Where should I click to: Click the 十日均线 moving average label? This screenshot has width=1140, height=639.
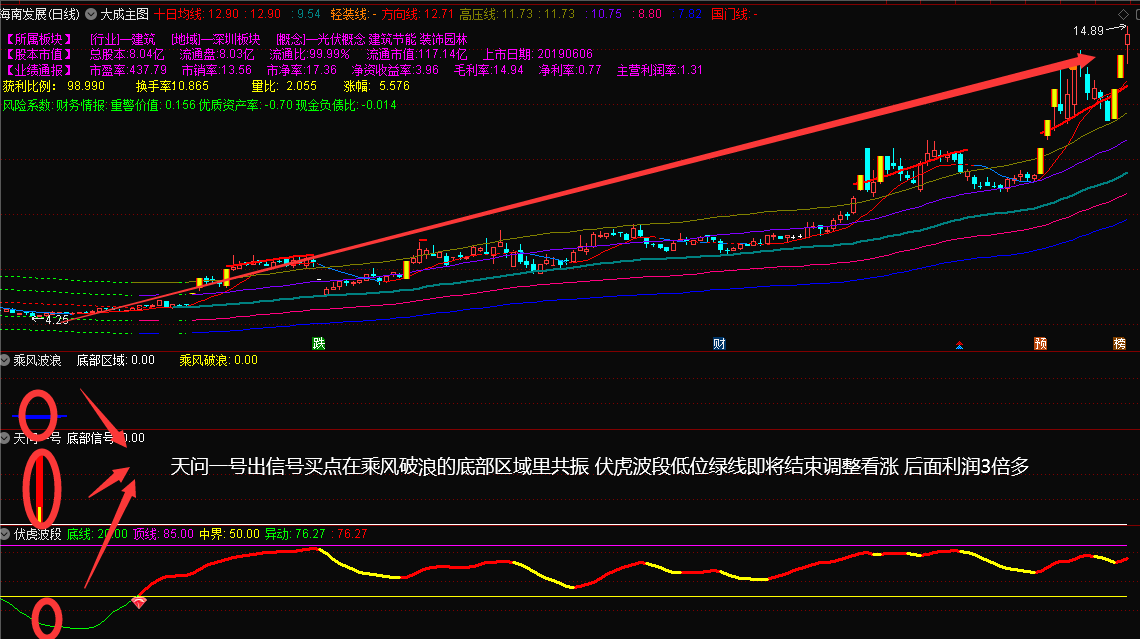pyautogui.click(x=178, y=15)
